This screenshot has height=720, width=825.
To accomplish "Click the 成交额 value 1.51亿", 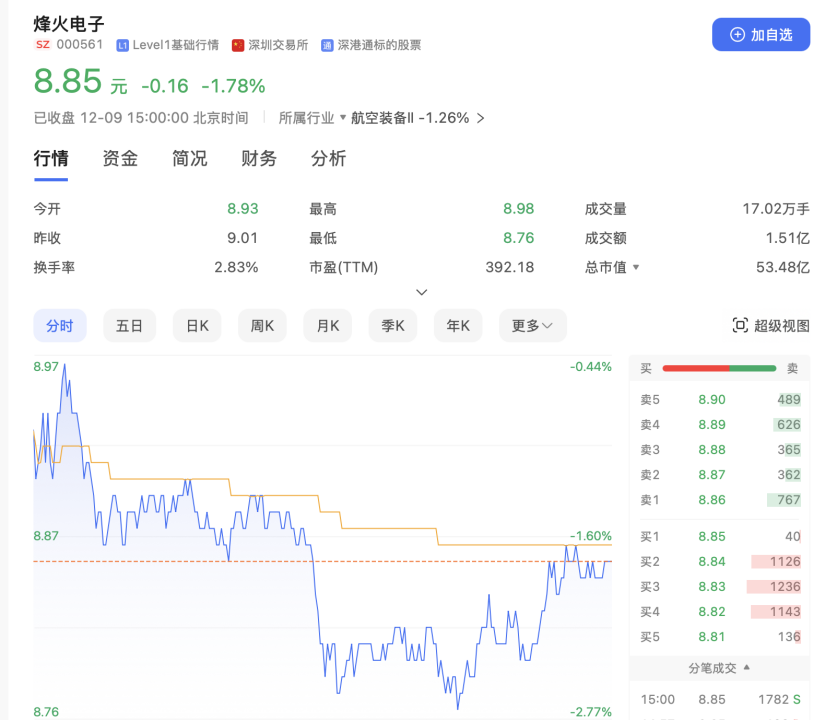I will pyautogui.click(x=788, y=238).
